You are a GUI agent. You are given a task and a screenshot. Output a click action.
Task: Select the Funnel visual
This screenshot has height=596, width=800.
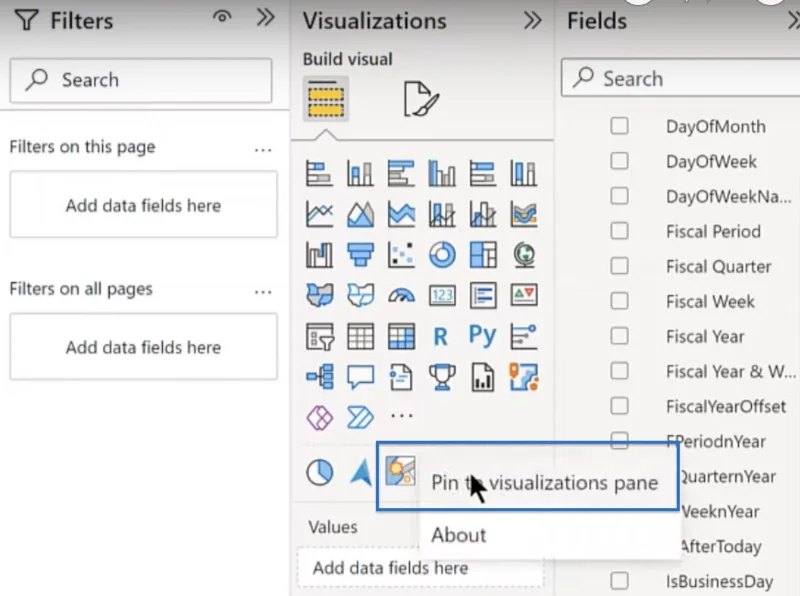tap(360, 255)
